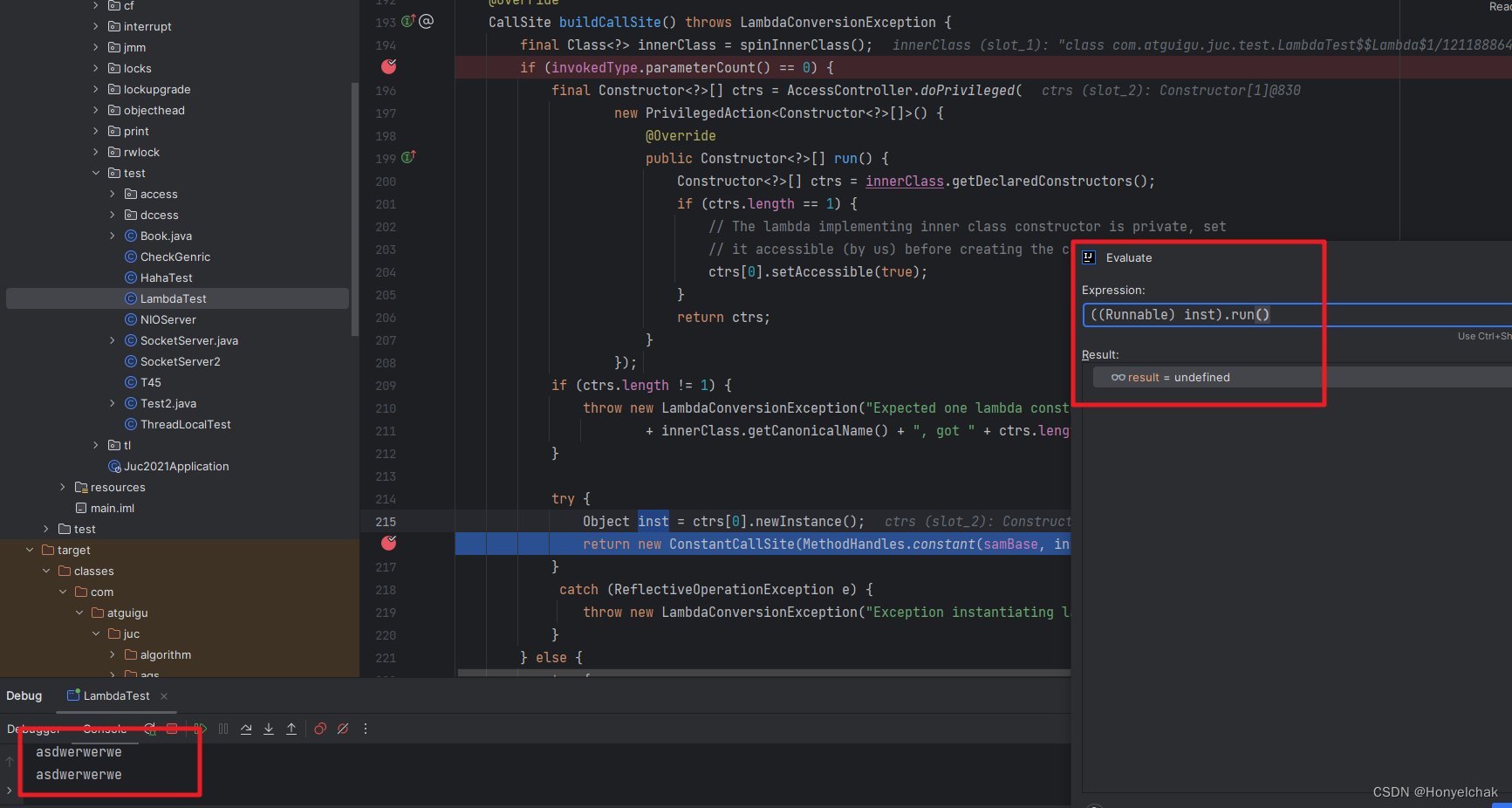
Task: Click the Step Out icon
Action: pyautogui.click(x=291, y=729)
